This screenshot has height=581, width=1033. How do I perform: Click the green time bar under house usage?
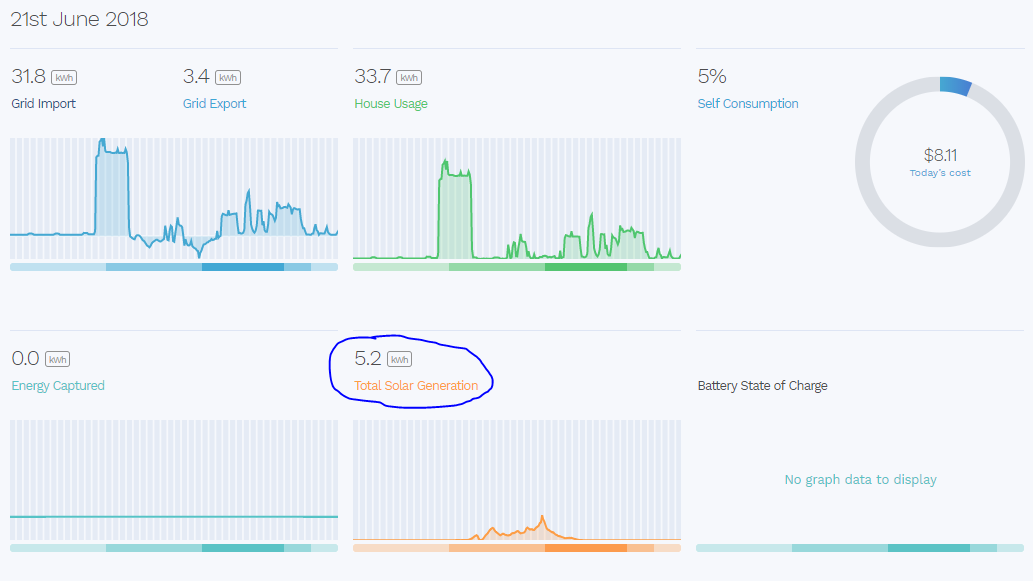coord(517,267)
